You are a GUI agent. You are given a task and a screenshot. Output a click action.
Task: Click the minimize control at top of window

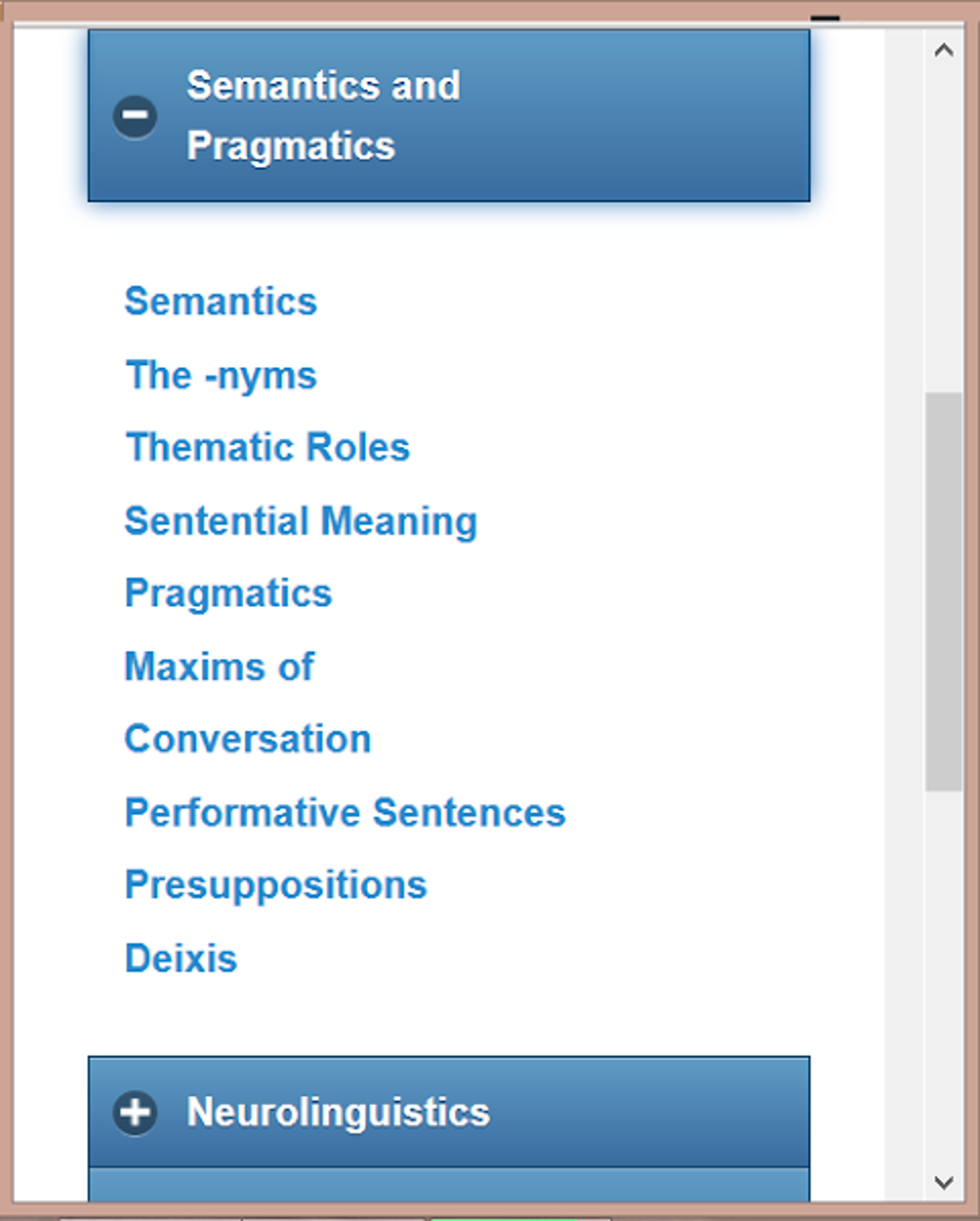(x=824, y=17)
